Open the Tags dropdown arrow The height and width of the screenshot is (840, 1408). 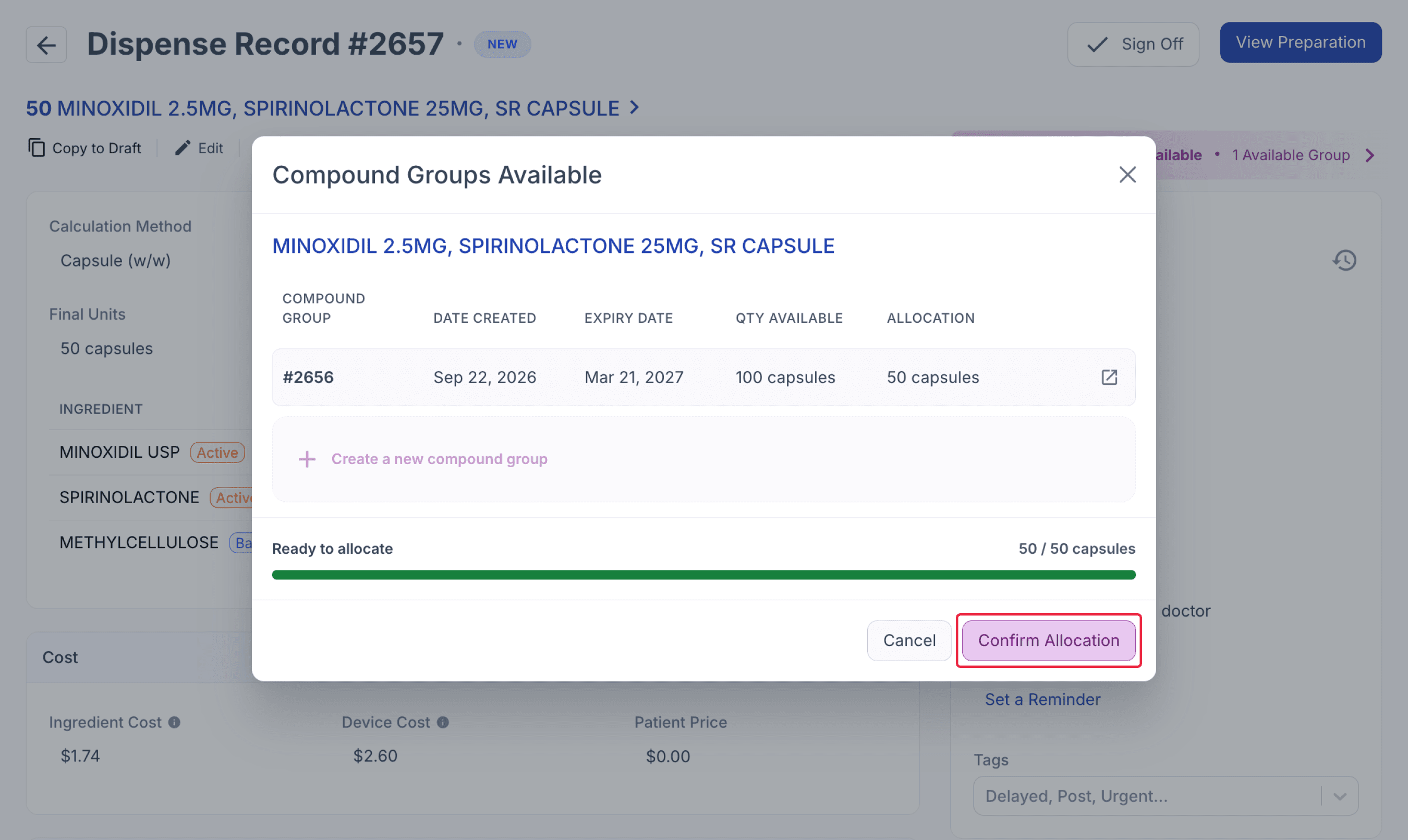tap(1340, 796)
